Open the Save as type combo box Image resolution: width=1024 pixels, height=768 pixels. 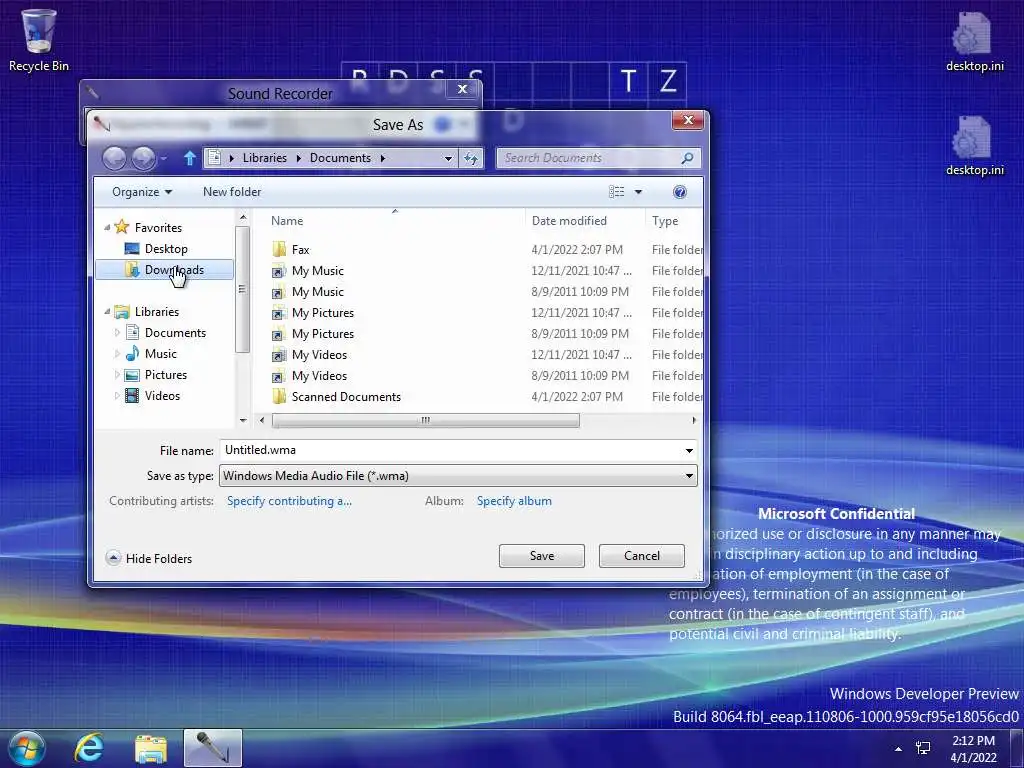[x=458, y=475]
